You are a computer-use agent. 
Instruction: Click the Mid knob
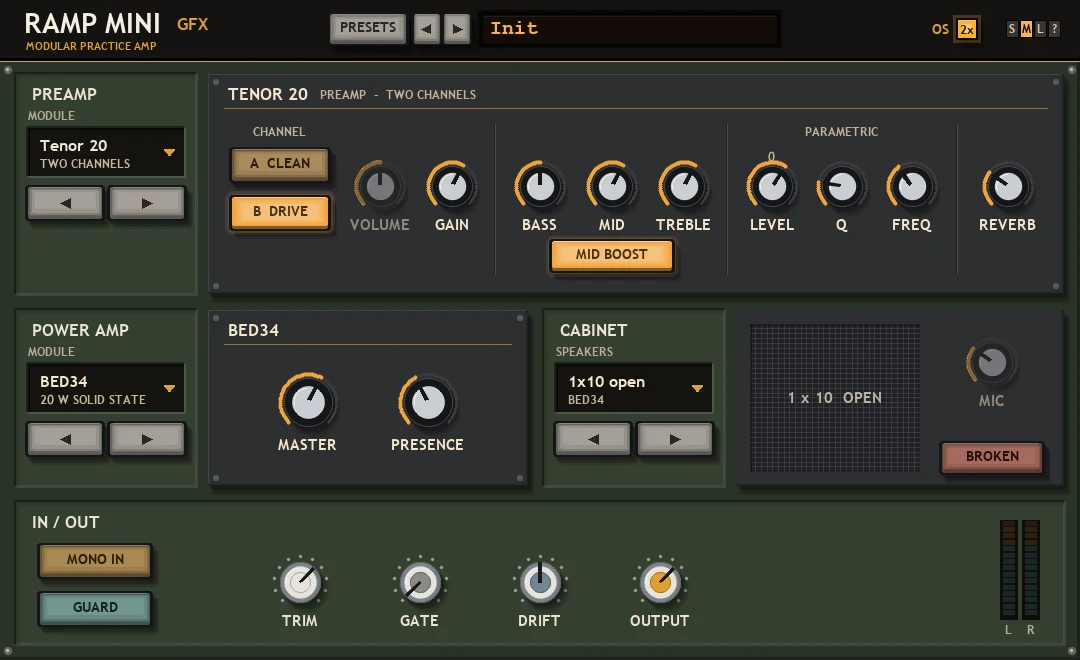612,186
